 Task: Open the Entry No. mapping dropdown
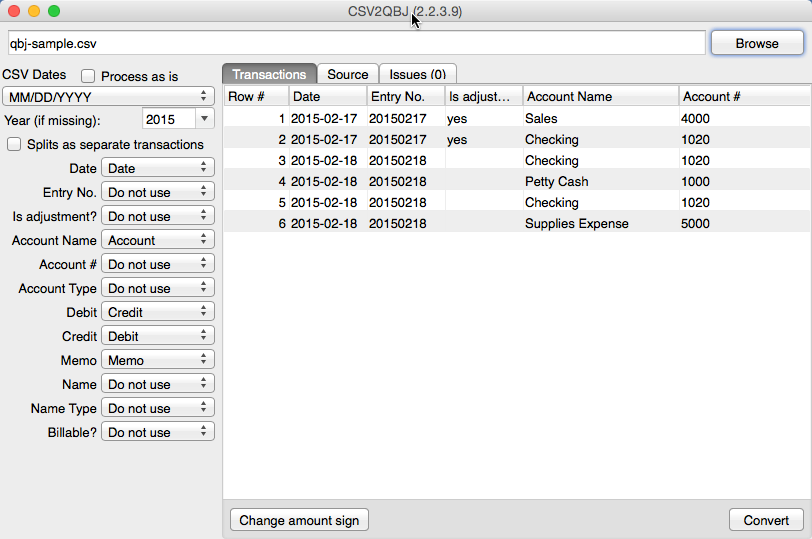pos(157,192)
